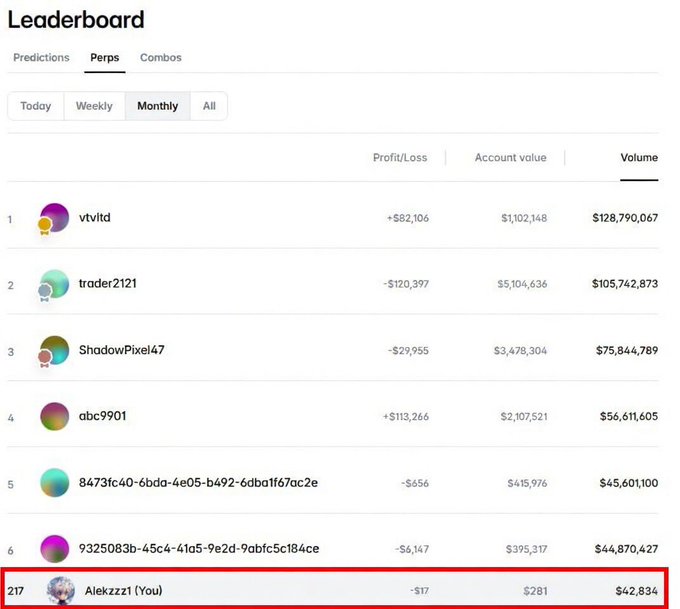
Task: Click loss value -$29,955
Action: [408, 350]
